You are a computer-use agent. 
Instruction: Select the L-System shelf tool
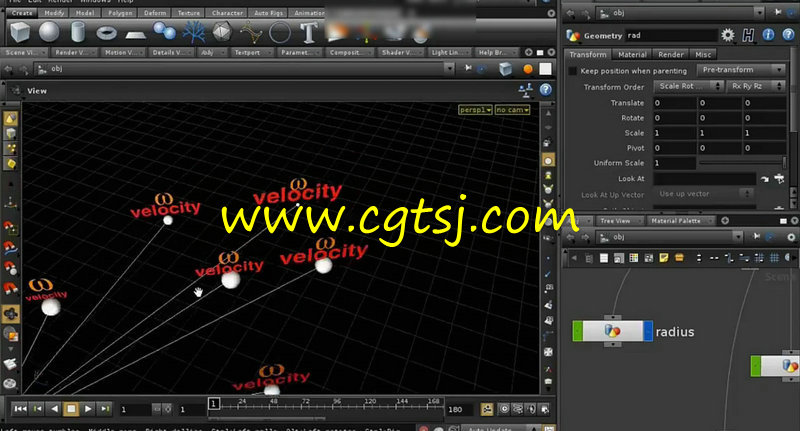click(194, 33)
